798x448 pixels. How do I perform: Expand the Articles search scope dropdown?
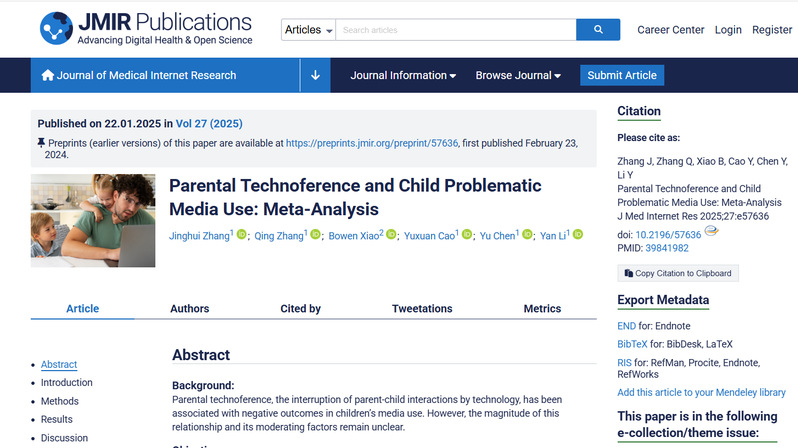308,30
